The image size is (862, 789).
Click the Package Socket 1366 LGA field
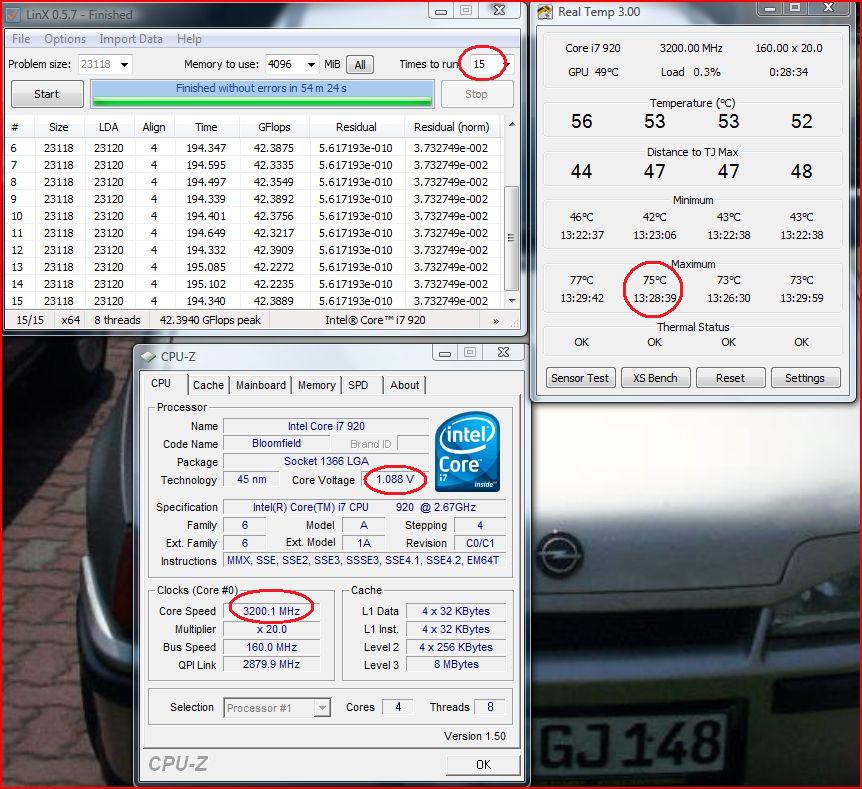coord(326,461)
